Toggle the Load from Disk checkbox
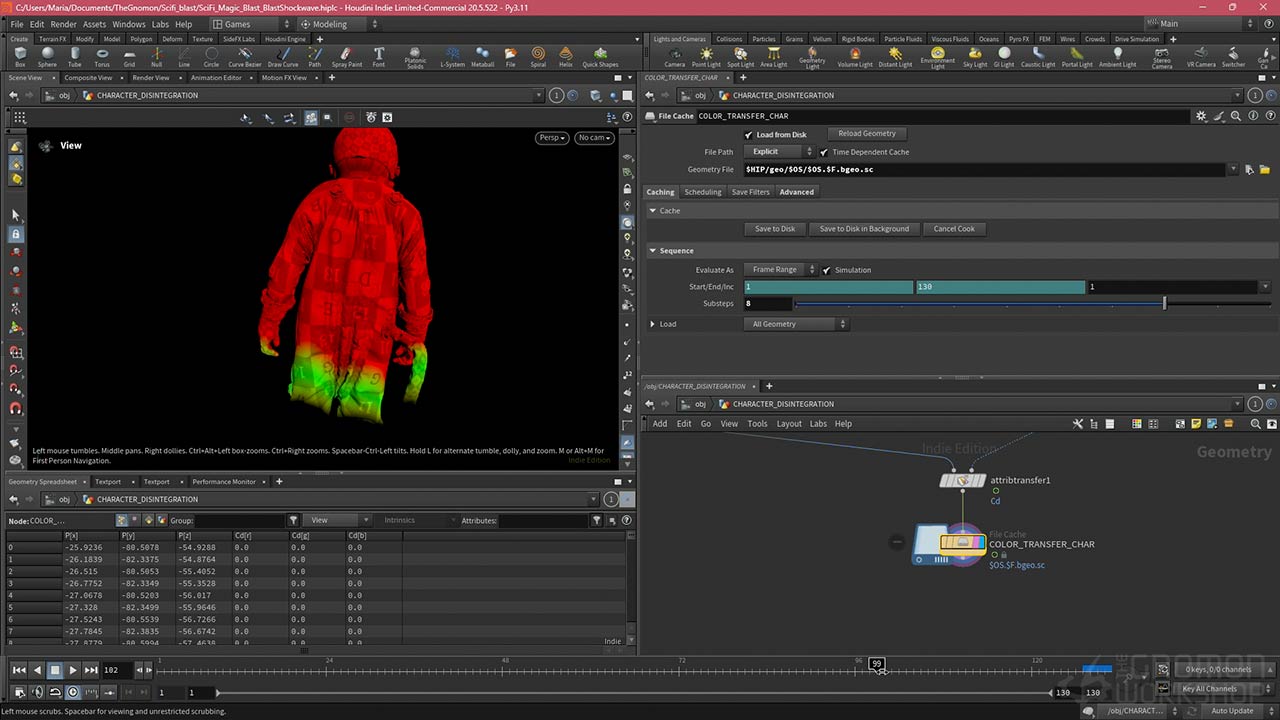This screenshot has width=1280, height=720. click(x=749, y=135)
